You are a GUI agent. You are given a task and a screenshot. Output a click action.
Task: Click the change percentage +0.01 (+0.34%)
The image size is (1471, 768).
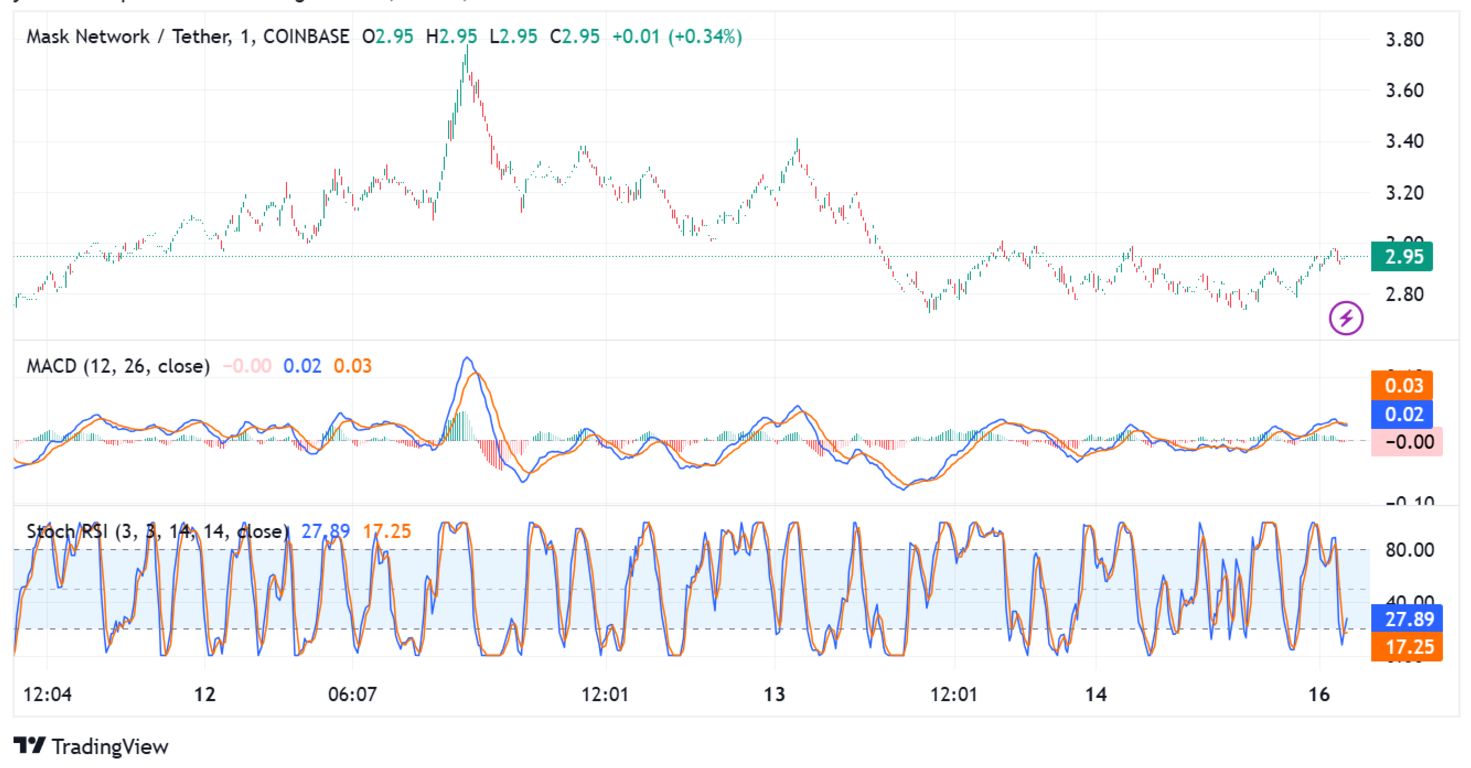[x=677, y=35]
